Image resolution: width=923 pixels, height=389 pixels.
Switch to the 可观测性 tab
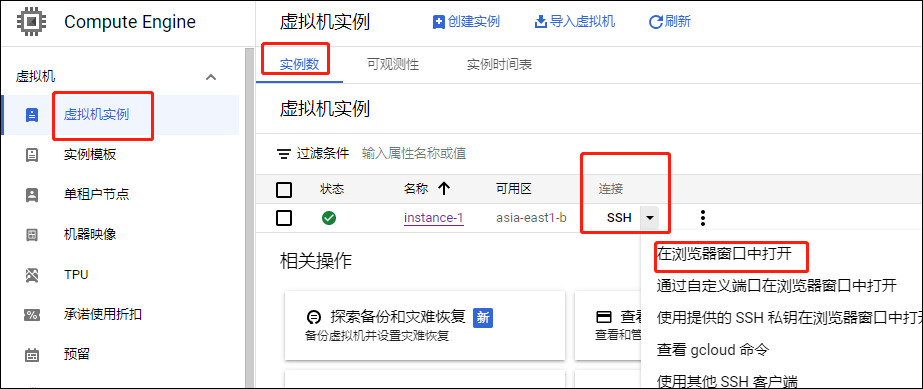[x=393, y=65]
